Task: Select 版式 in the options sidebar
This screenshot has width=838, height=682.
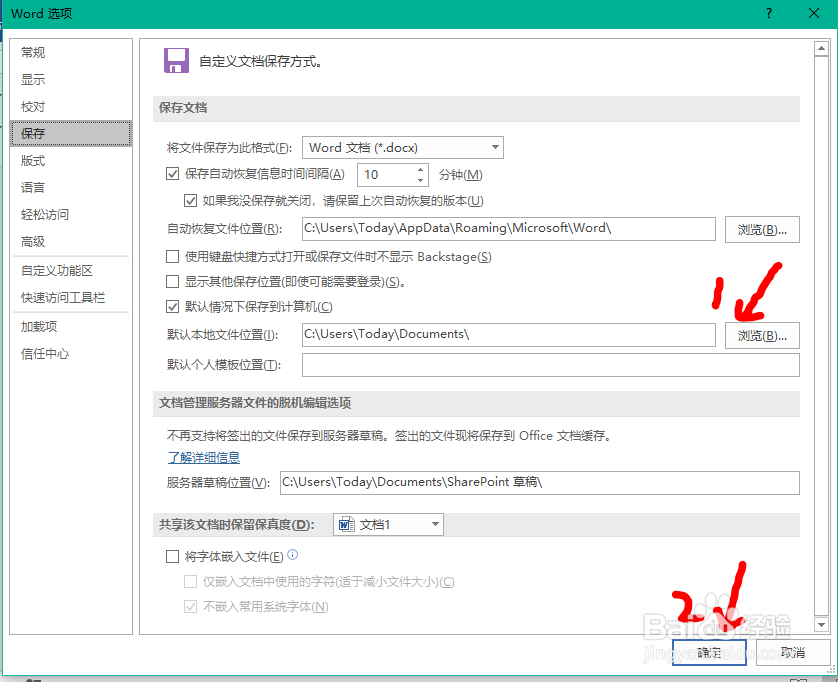Action: [71, 160]
